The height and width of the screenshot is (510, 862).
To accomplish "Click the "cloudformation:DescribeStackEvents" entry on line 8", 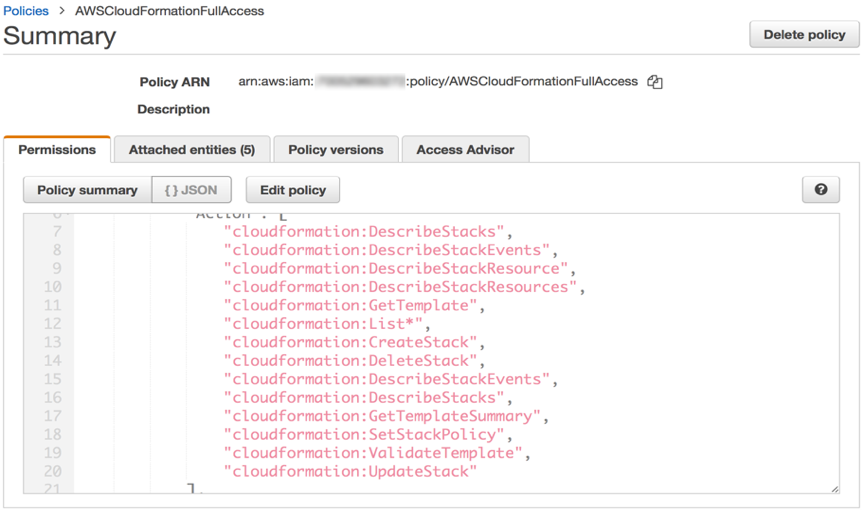I will [x=386, y=250].
